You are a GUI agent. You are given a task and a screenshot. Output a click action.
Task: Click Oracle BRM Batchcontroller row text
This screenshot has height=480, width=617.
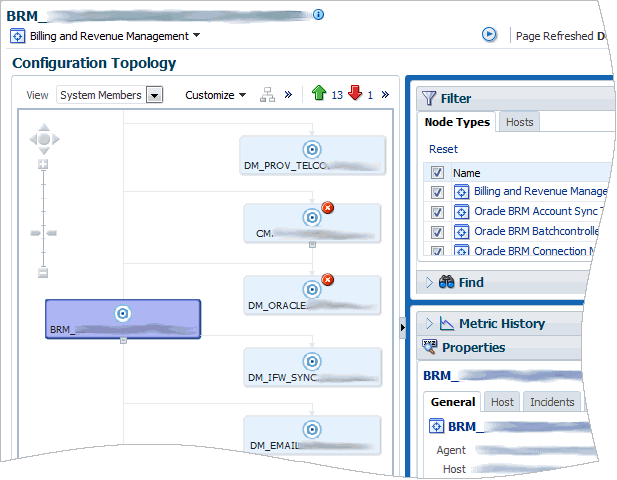point(536,231)
